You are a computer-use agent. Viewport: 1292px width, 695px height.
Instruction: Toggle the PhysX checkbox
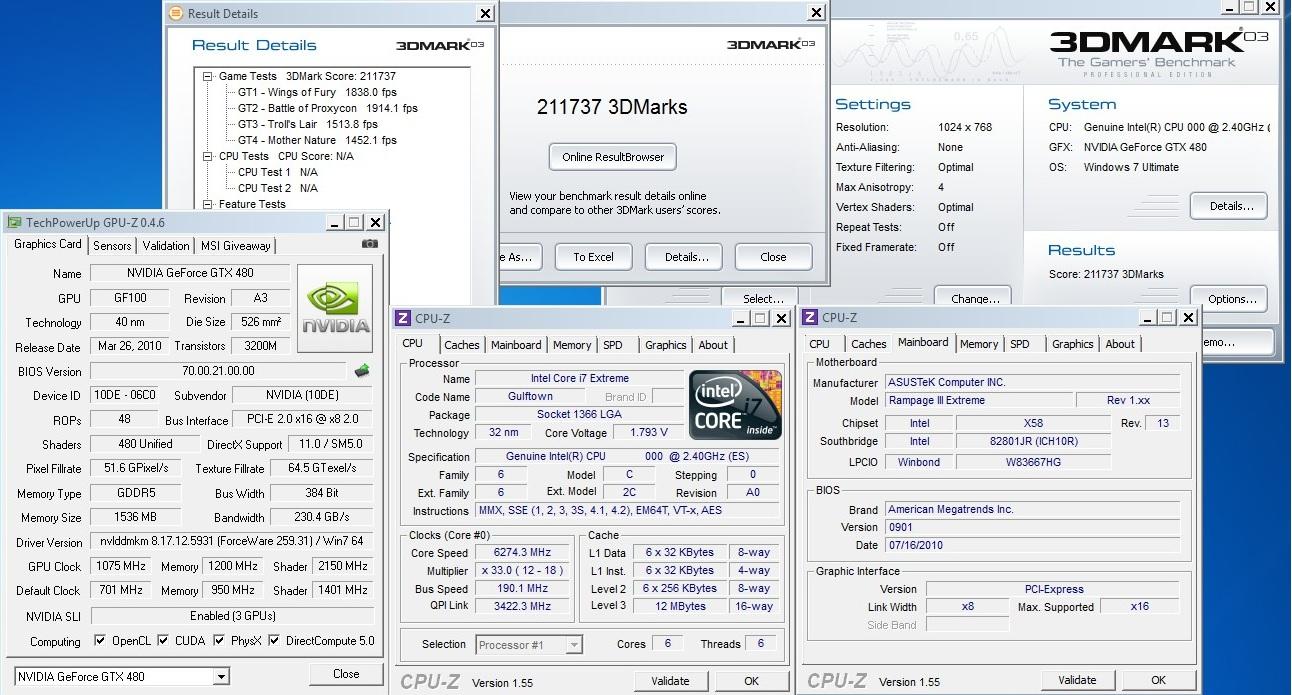pyautogui.click(x=219, y=641)
